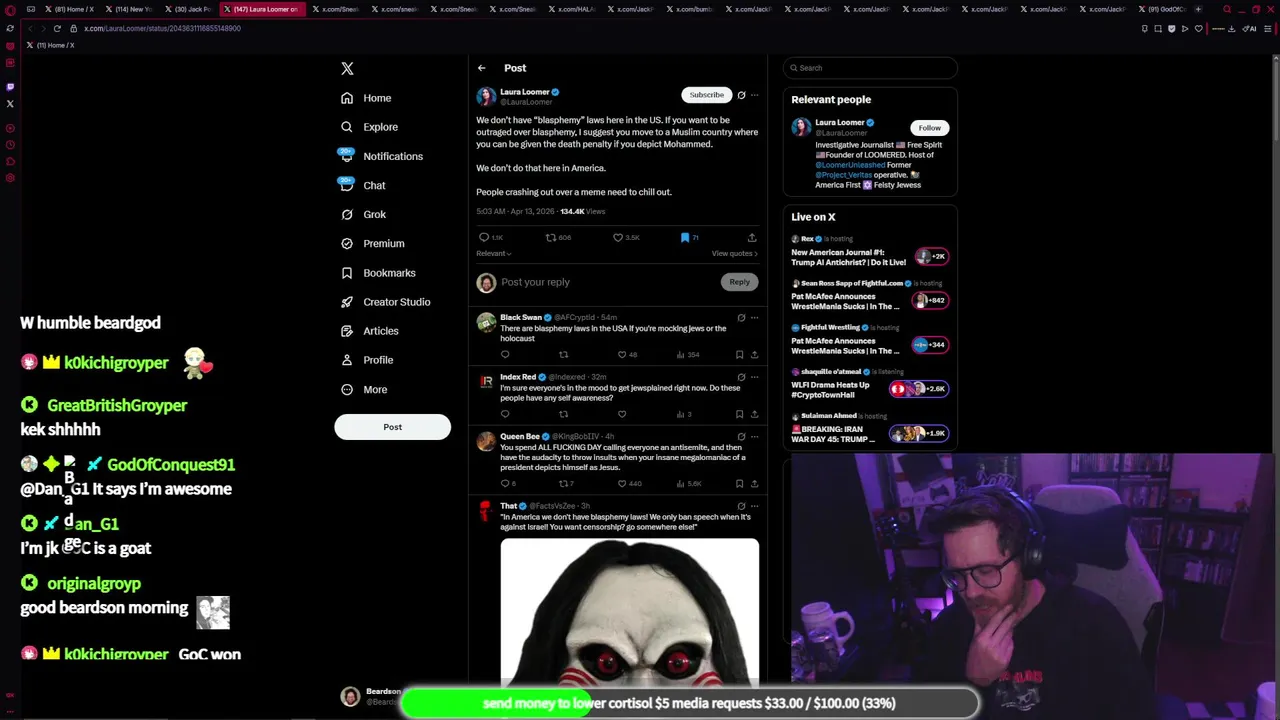Subscribe to Laura Loomer
Screen dimensions: 1280x720
pyautogui.click(x=706, y=95)
